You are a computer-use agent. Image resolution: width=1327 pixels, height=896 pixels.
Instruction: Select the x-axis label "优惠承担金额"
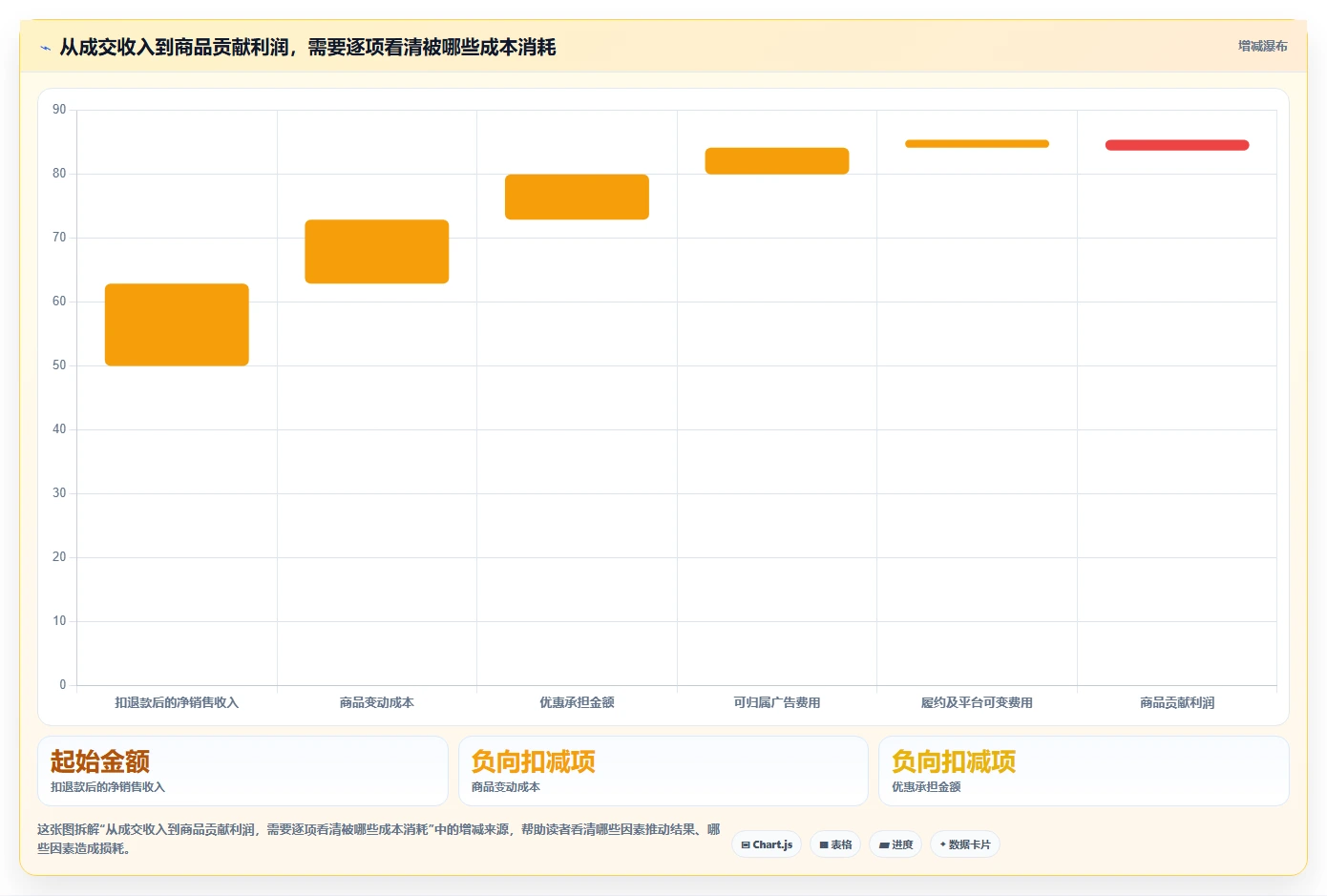coord(577,702)
